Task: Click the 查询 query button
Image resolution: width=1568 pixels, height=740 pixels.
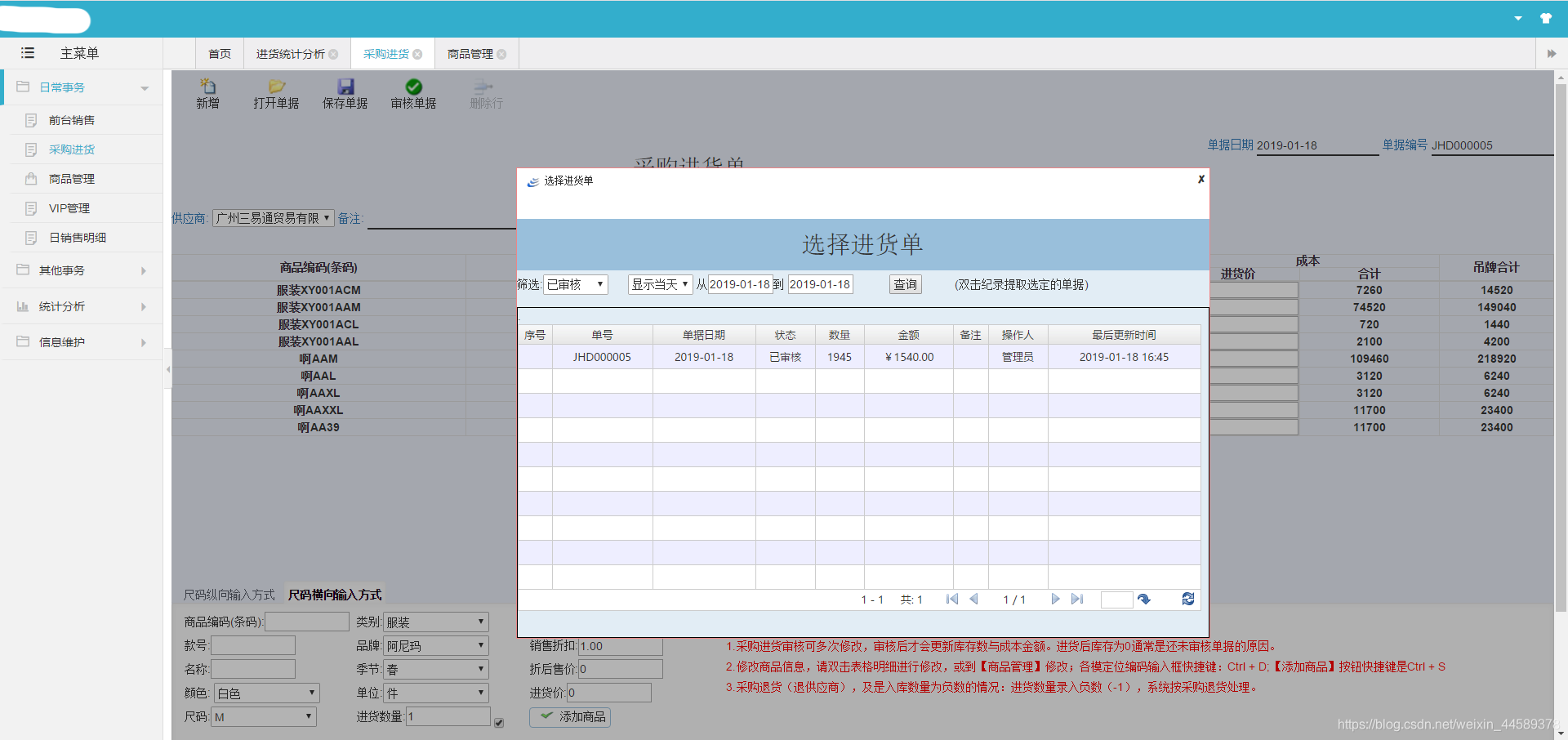Action: [904, 283]
